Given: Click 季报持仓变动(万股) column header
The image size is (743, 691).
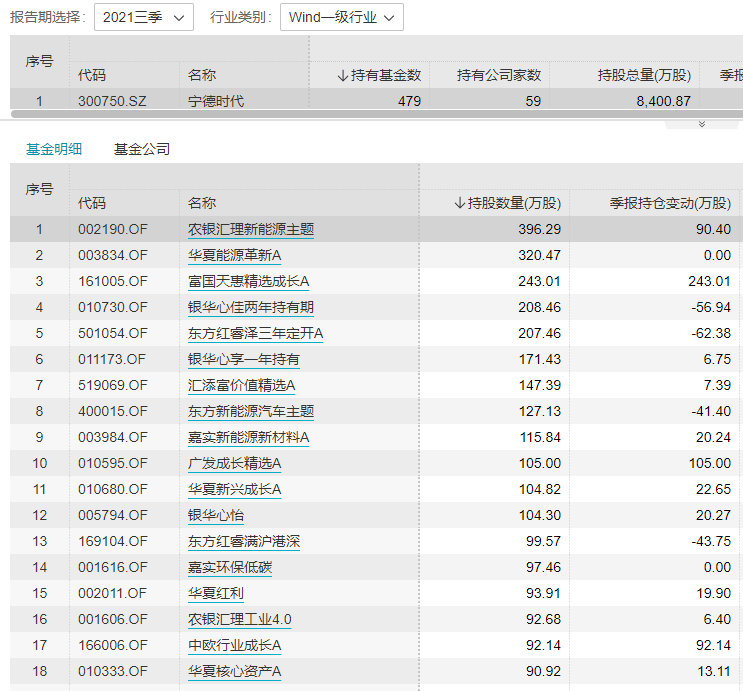Looking at the screenshot, I should coord(671,203).
